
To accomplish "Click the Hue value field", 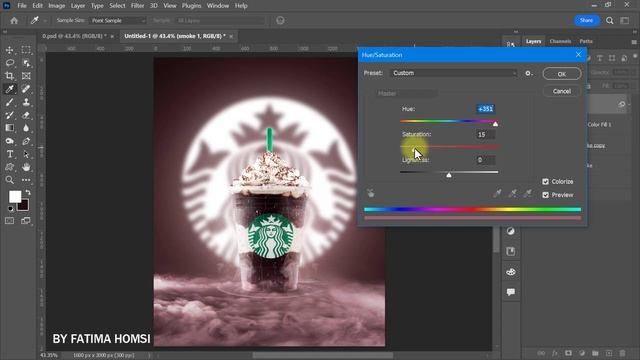I will pyautogui.click(x=485, y=109).
